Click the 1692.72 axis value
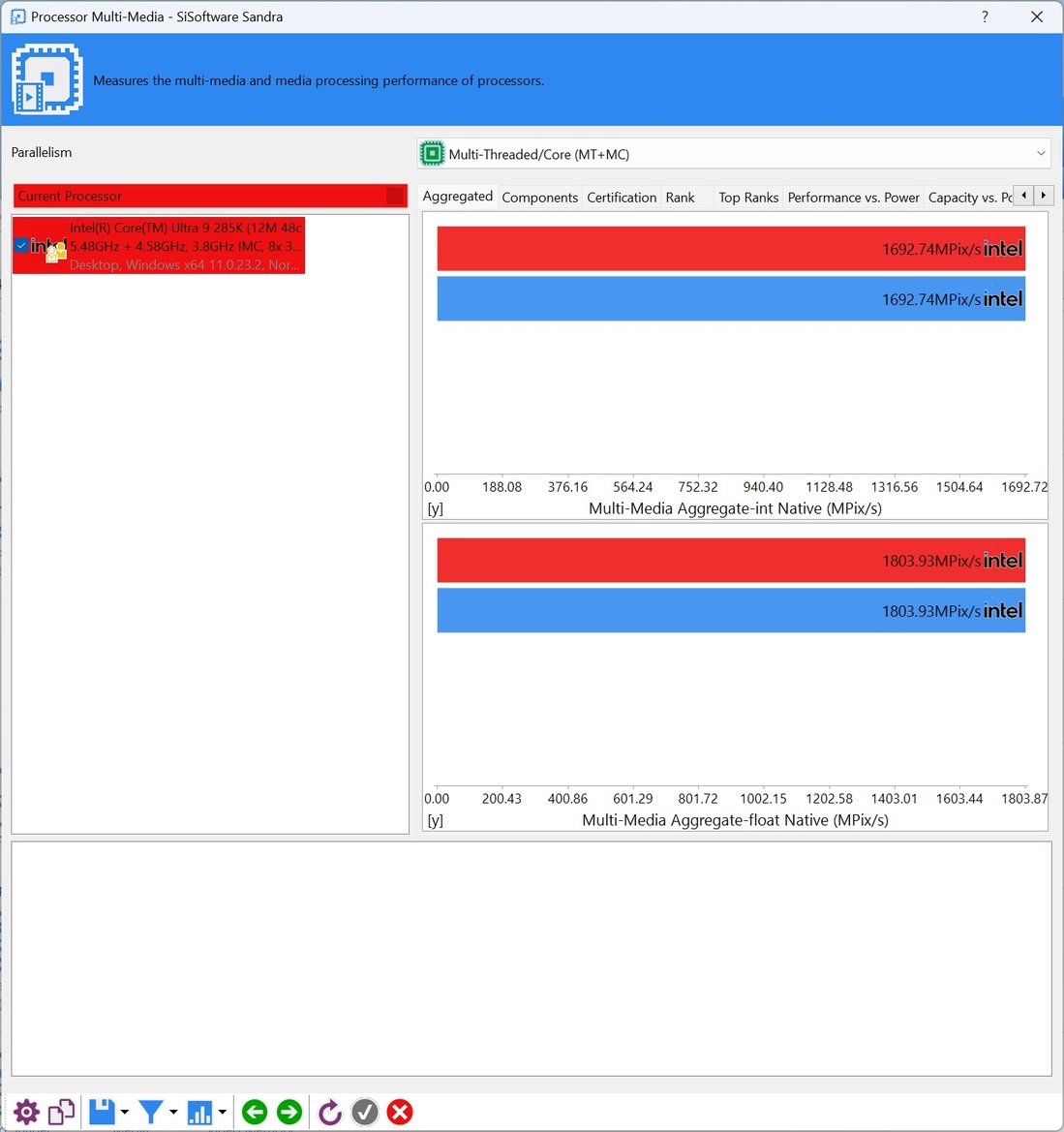The image size is (1064, 1132). click(1024, 486)
